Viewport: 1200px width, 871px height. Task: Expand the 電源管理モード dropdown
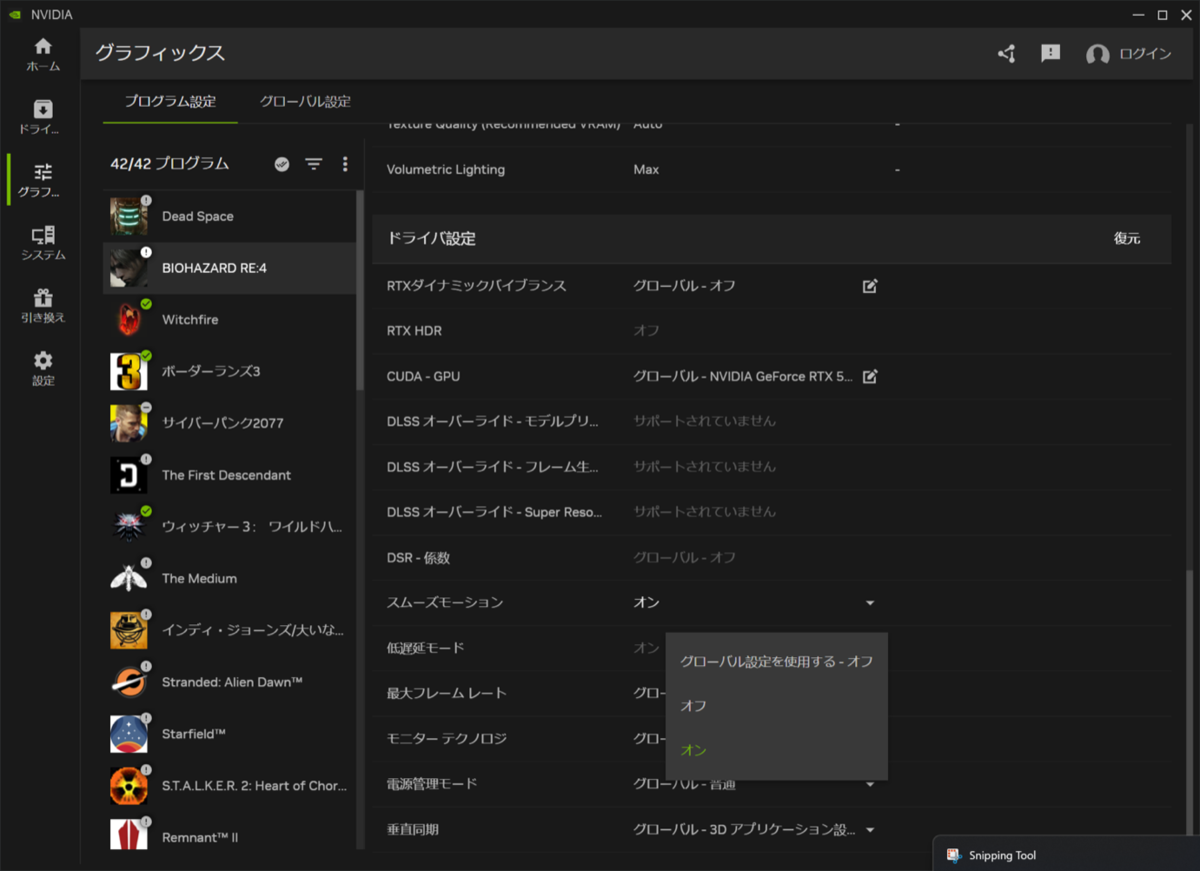tap(869, 784)
